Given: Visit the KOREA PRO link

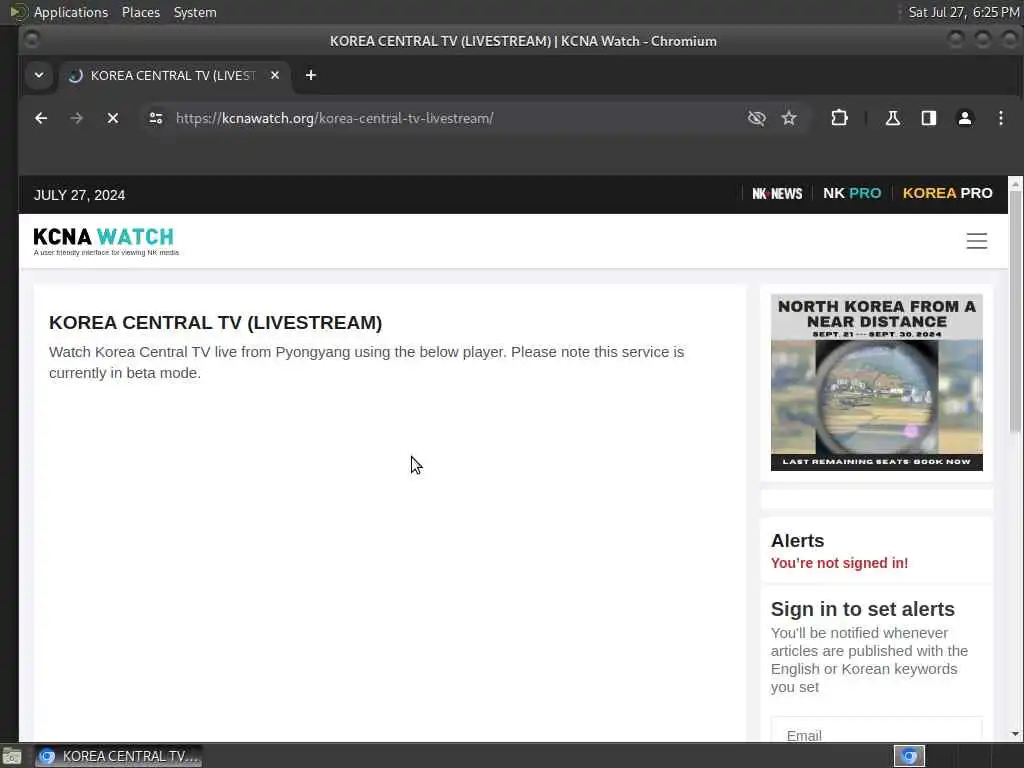Looking at the screenshot, I should tap(948, 193).
